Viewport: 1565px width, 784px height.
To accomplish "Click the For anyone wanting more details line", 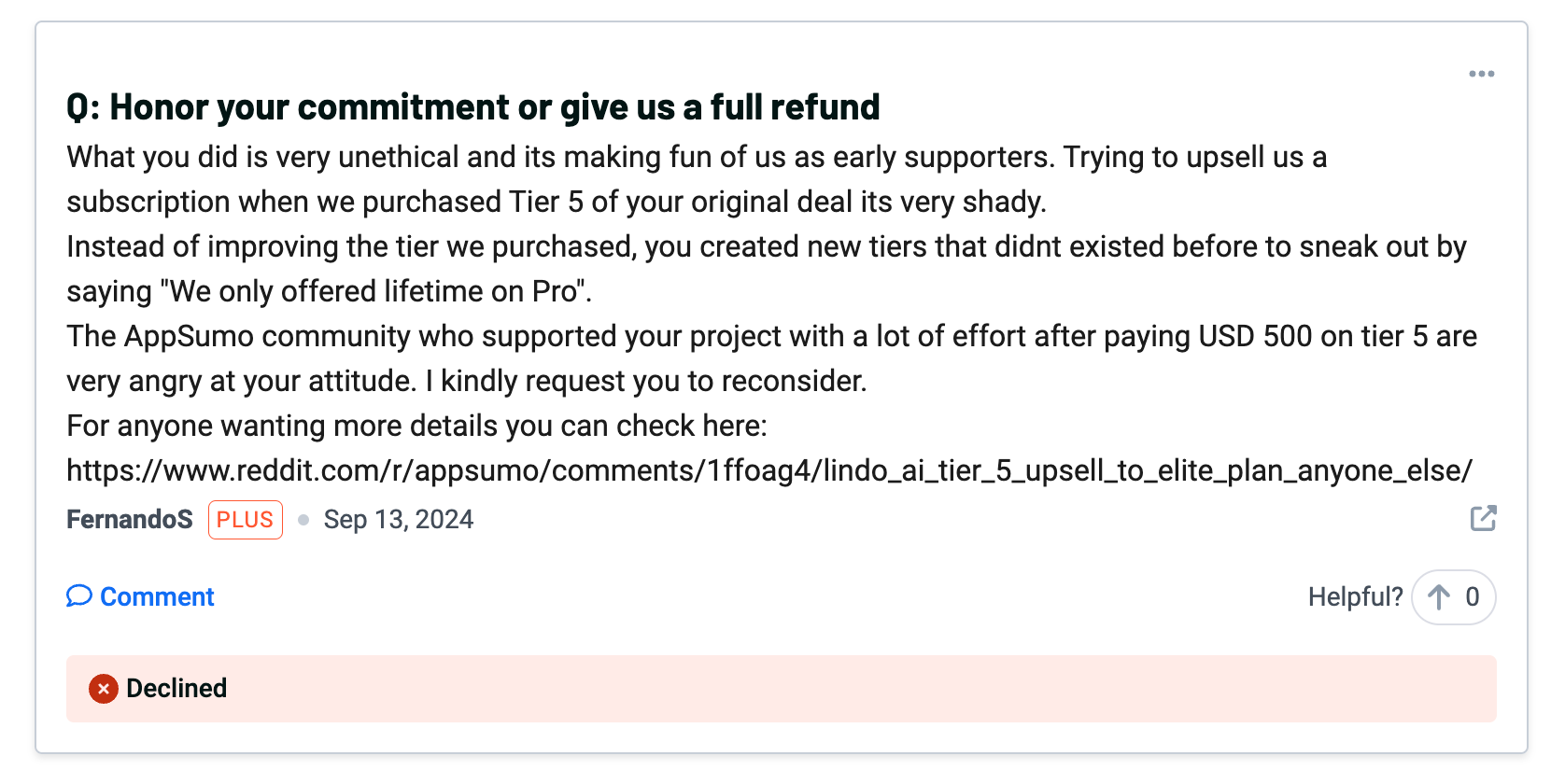I will coord(416,426).
